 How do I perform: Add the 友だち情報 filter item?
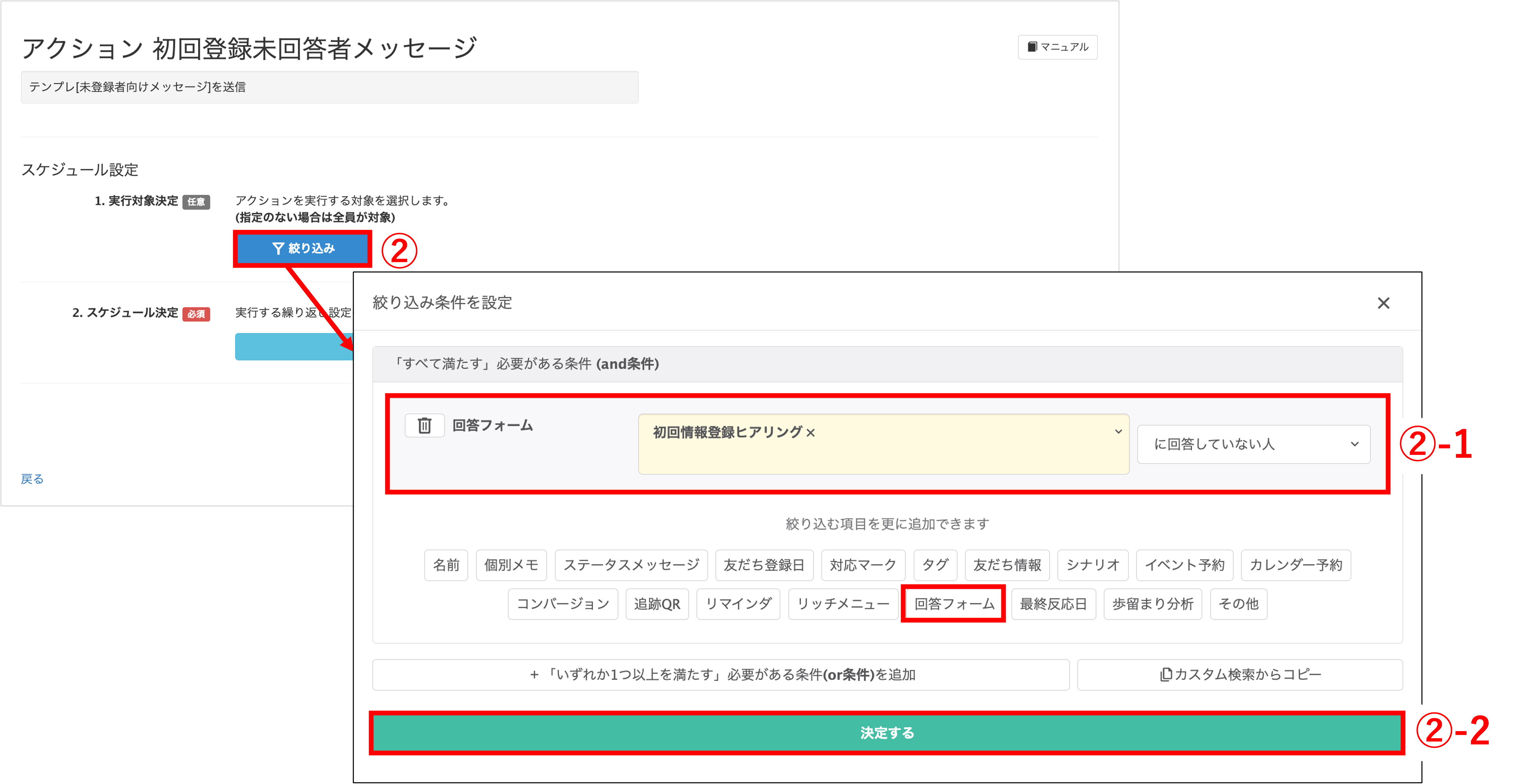point(1007,565)
